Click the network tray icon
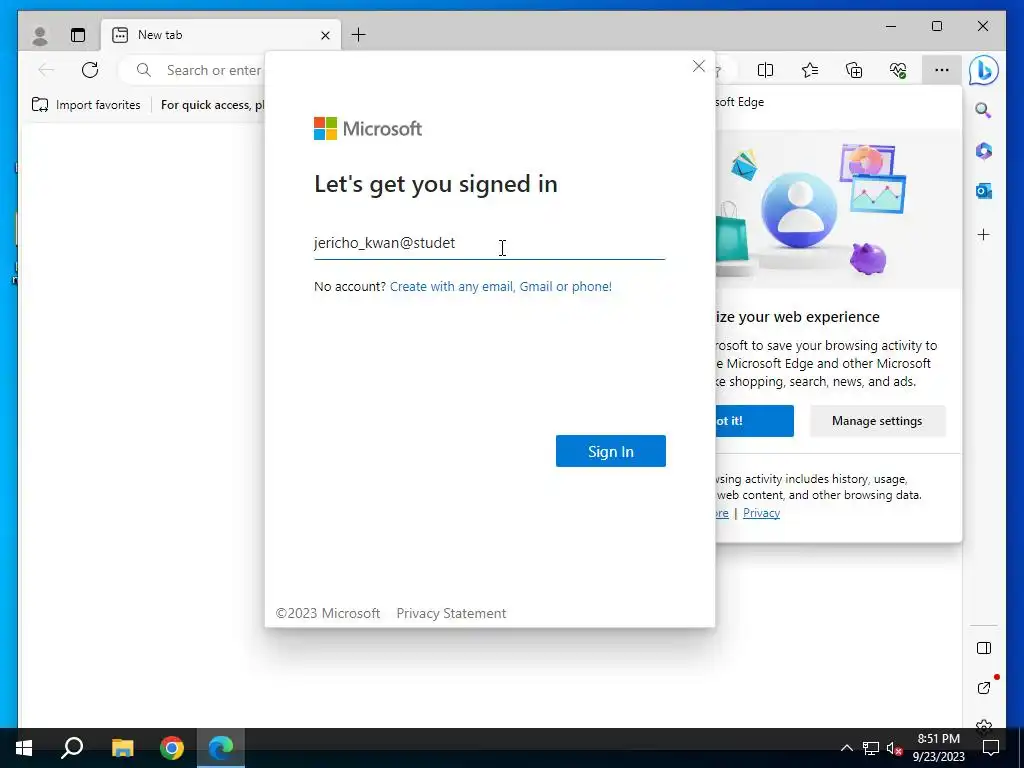1024x768 pixels. [x=871, y=748]
